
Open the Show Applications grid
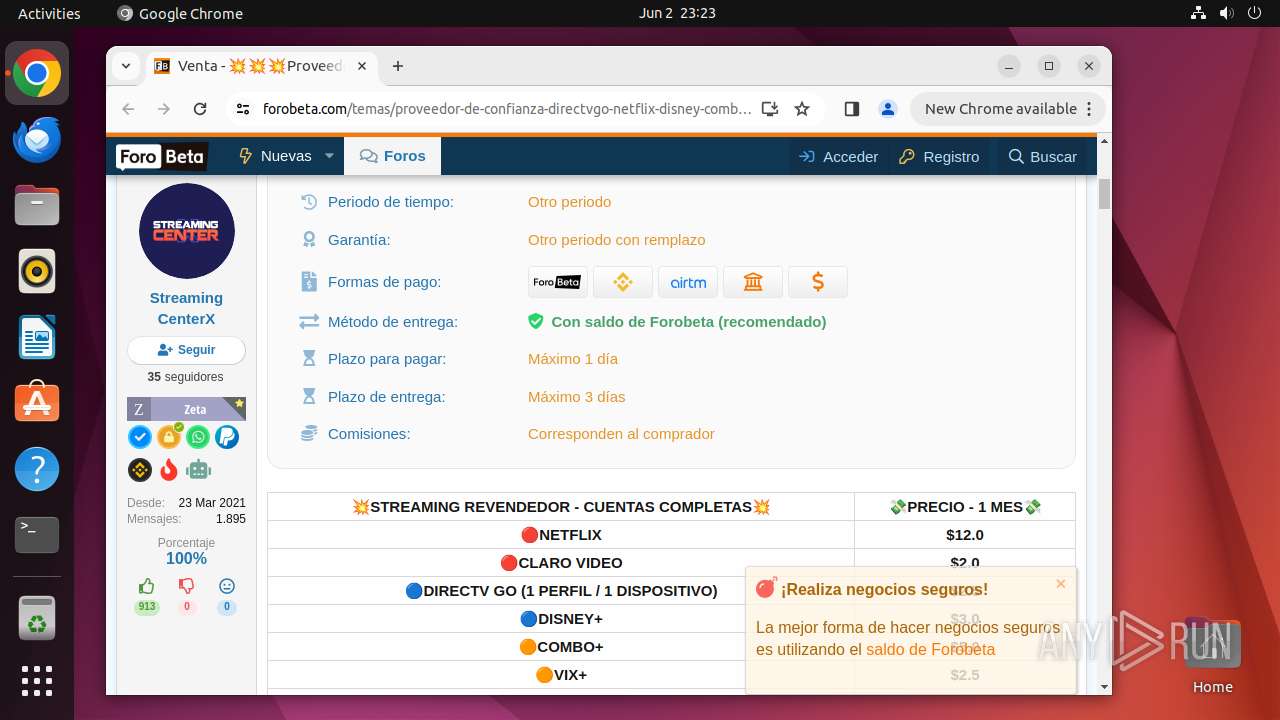37,680
